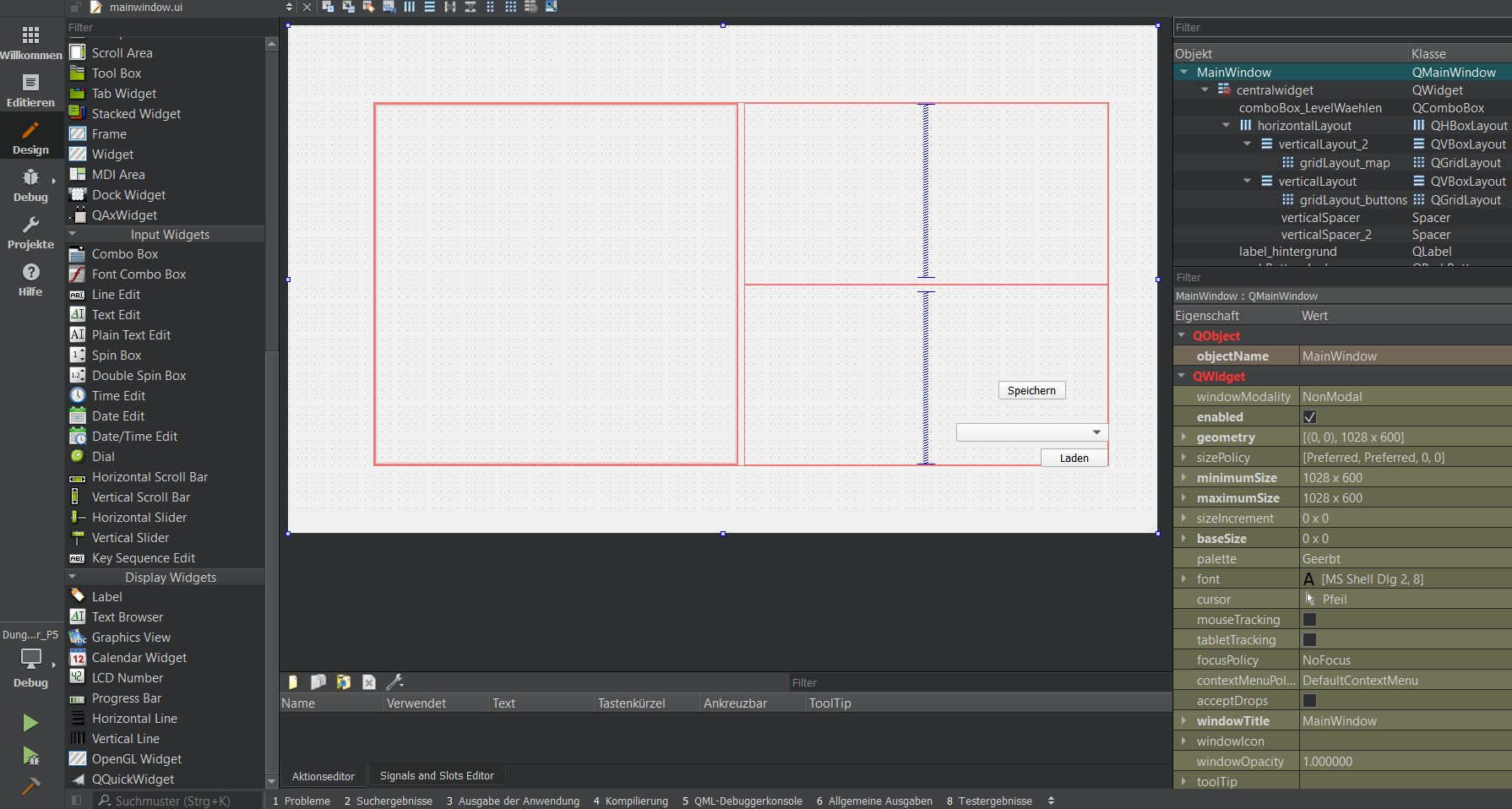Click the property editor Filter field
The image size is (1512, 809).
coord(1342,278)
